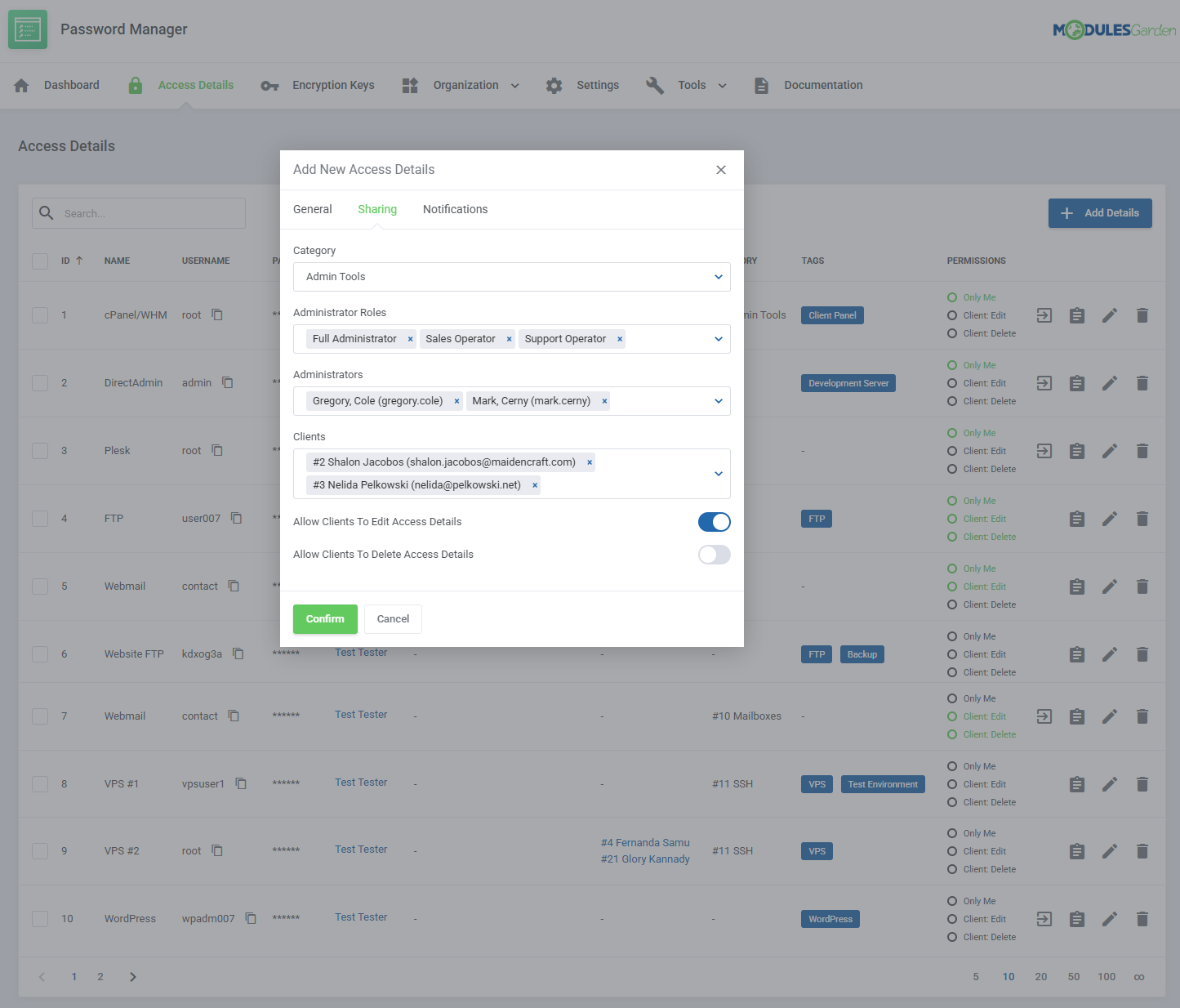Remove Shalon Jacobos client tag
The image size is (1180, 1008).
(590, 462)
